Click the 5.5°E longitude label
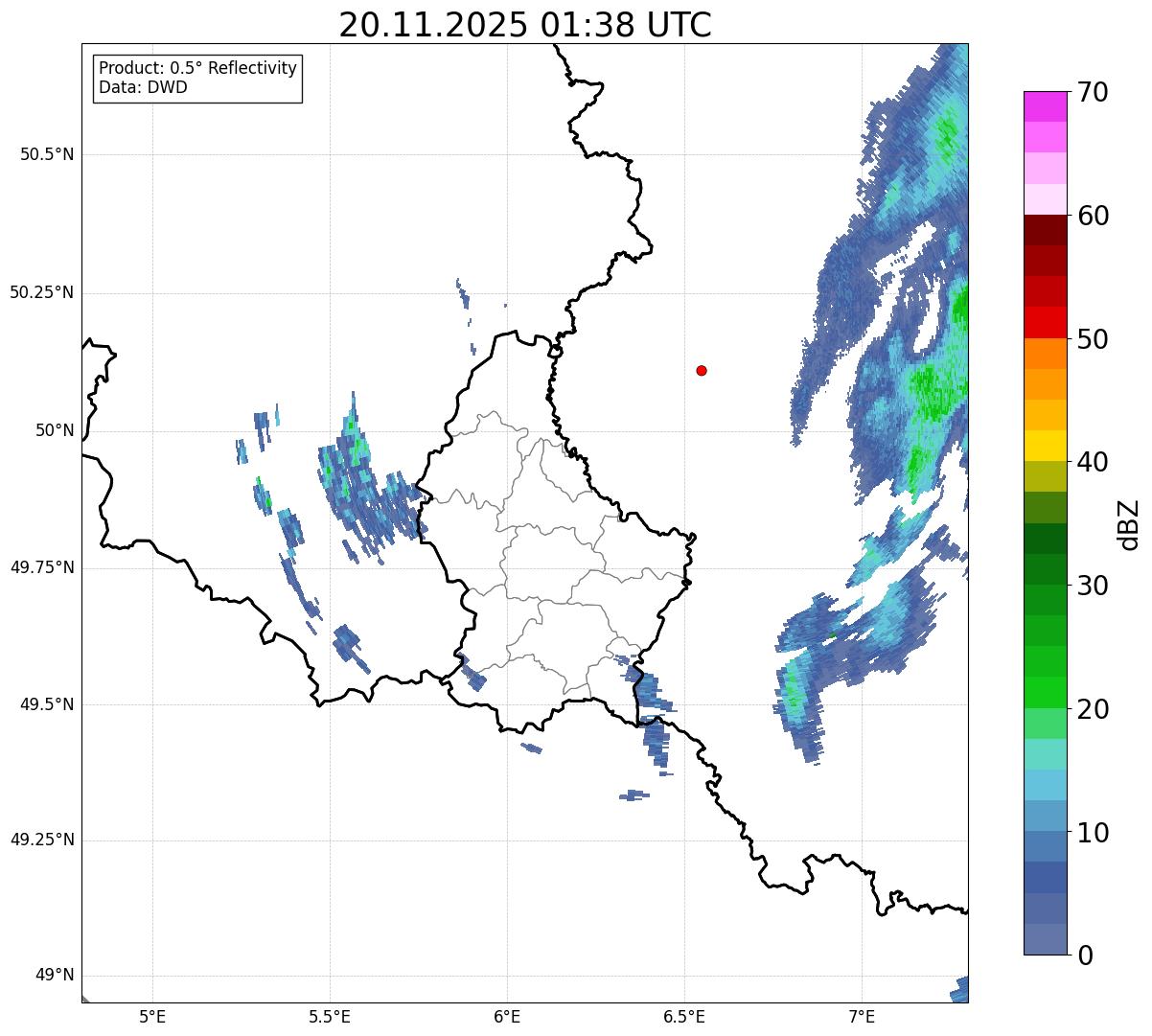 pos(330,1016)
